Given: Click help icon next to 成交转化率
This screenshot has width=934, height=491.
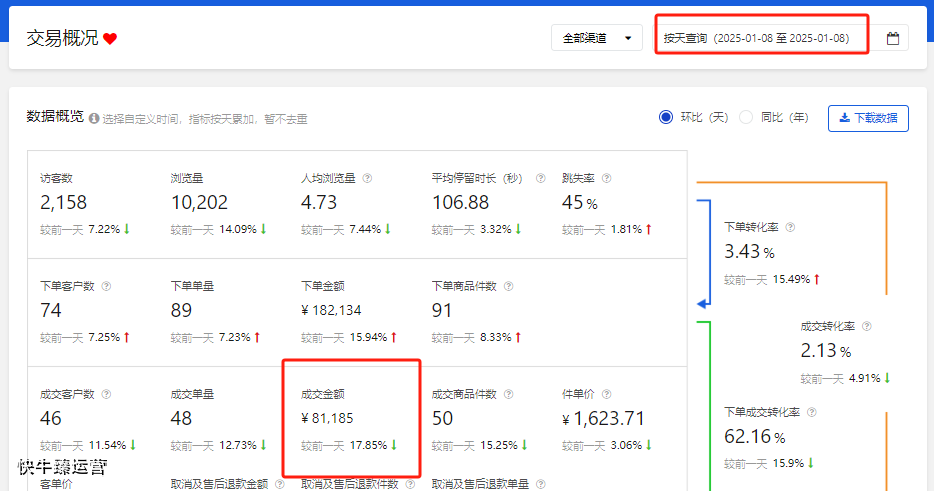Looking at the screenshot, I should (x=867, y=326).
